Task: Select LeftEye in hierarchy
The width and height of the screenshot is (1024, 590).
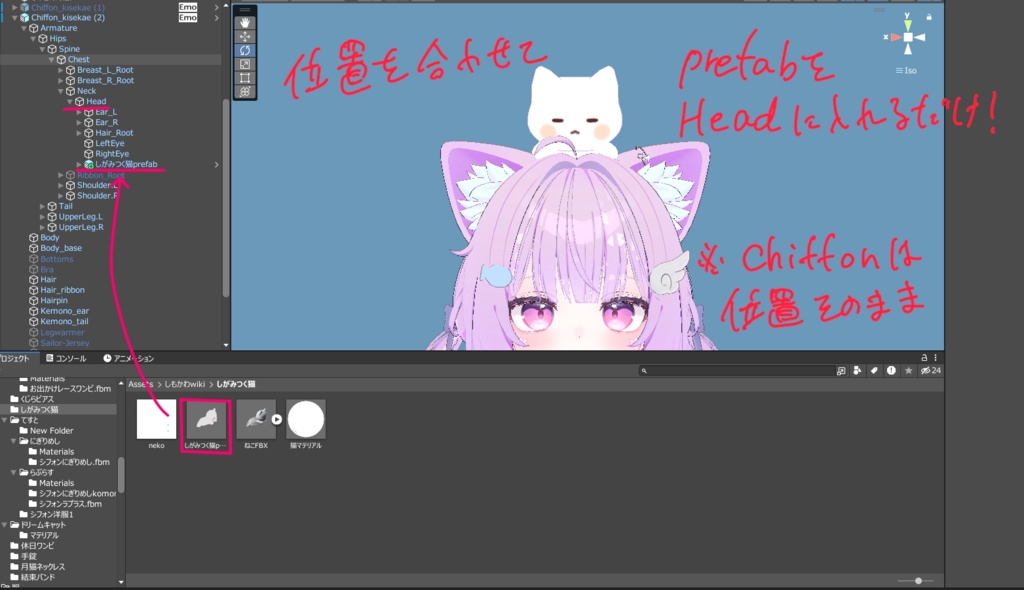Action: tap(109, 143)
